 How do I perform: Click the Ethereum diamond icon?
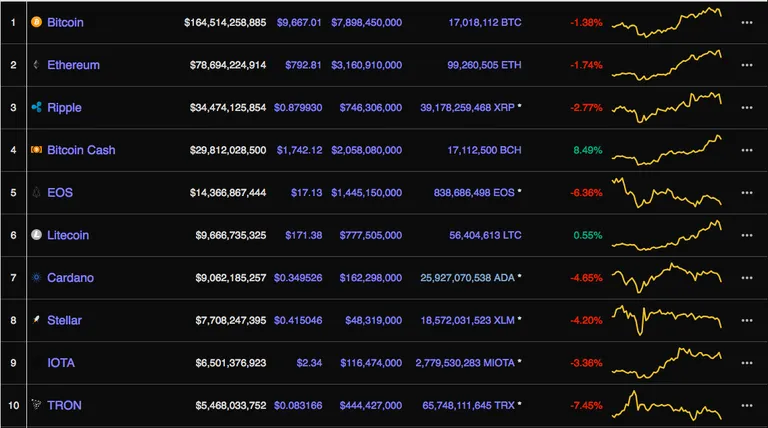36,65
